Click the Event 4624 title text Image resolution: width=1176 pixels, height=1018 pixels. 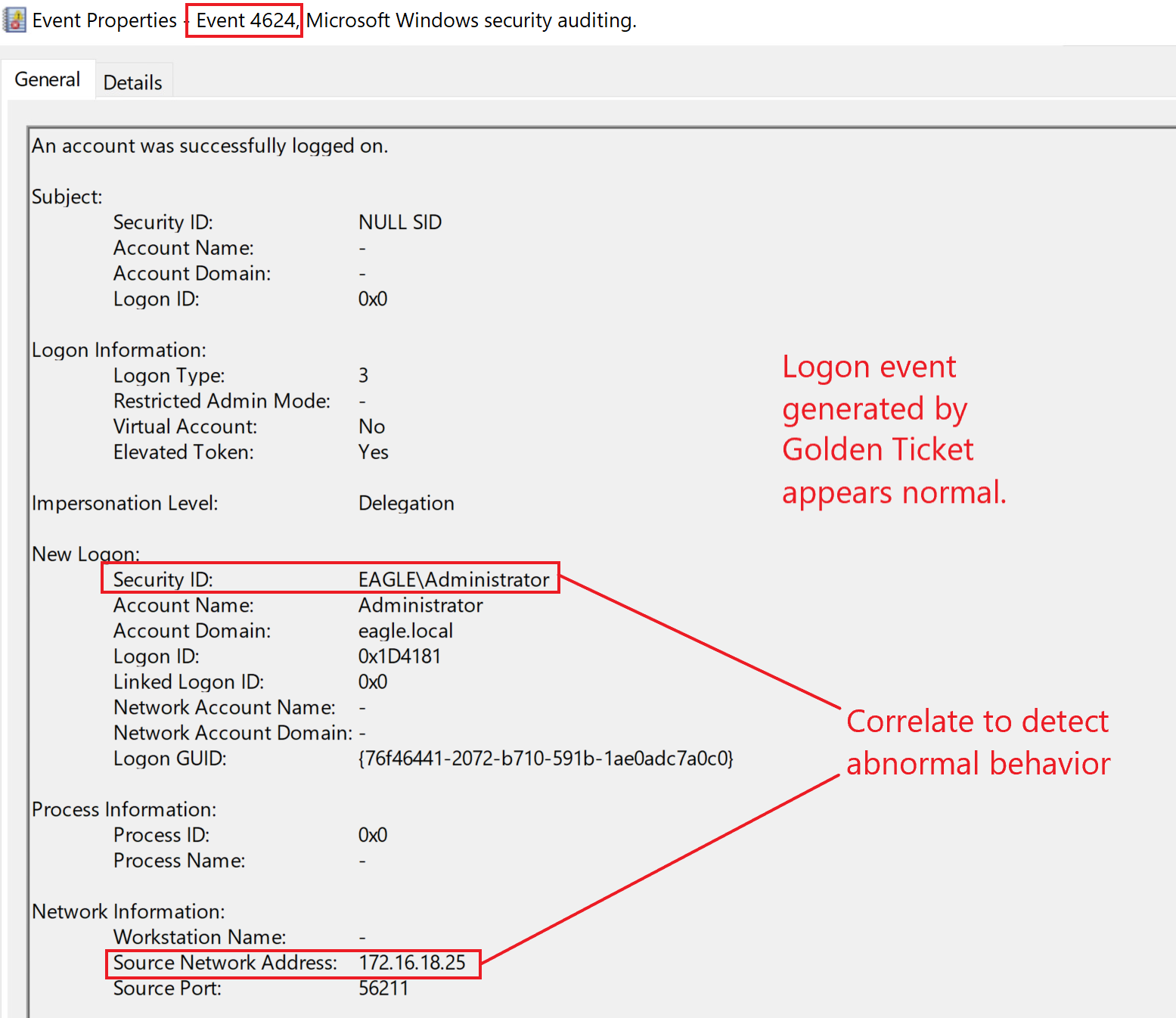[x=244, y=20]
